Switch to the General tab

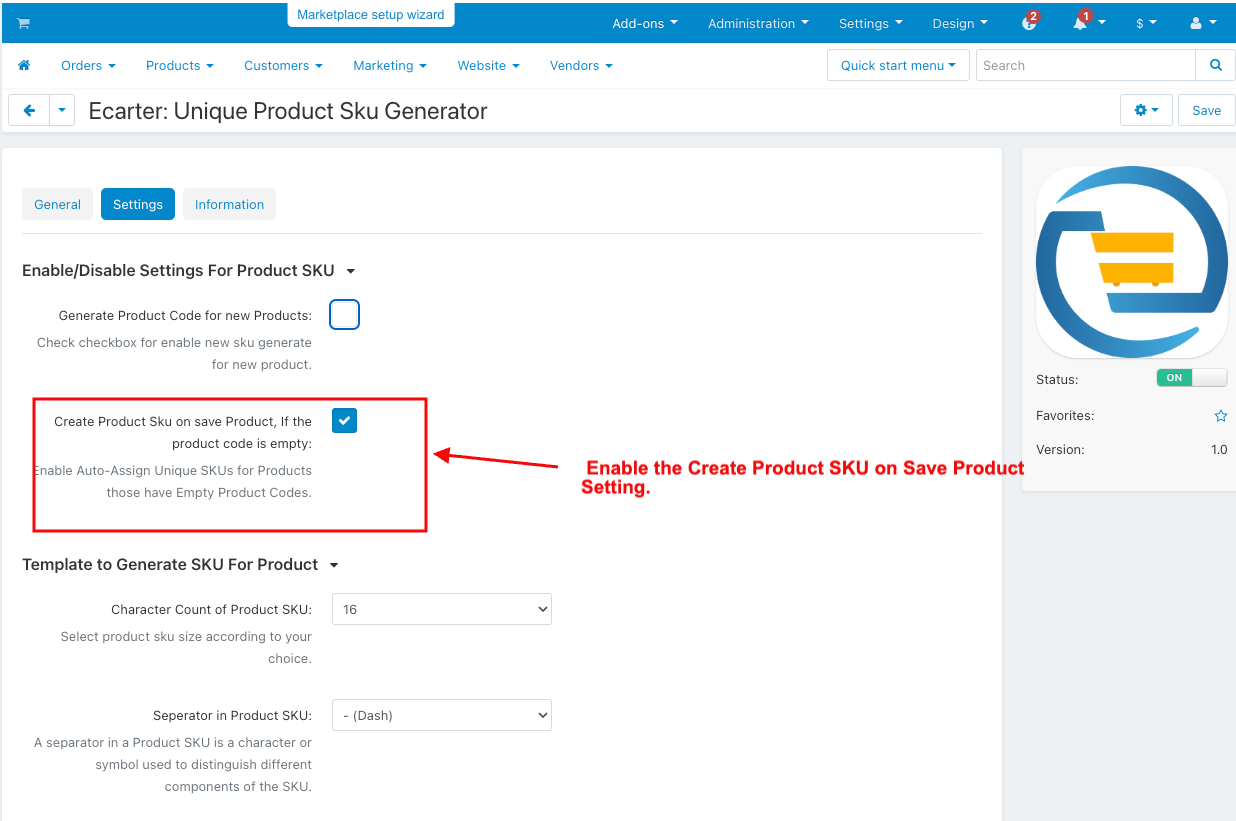click(57, 204)
